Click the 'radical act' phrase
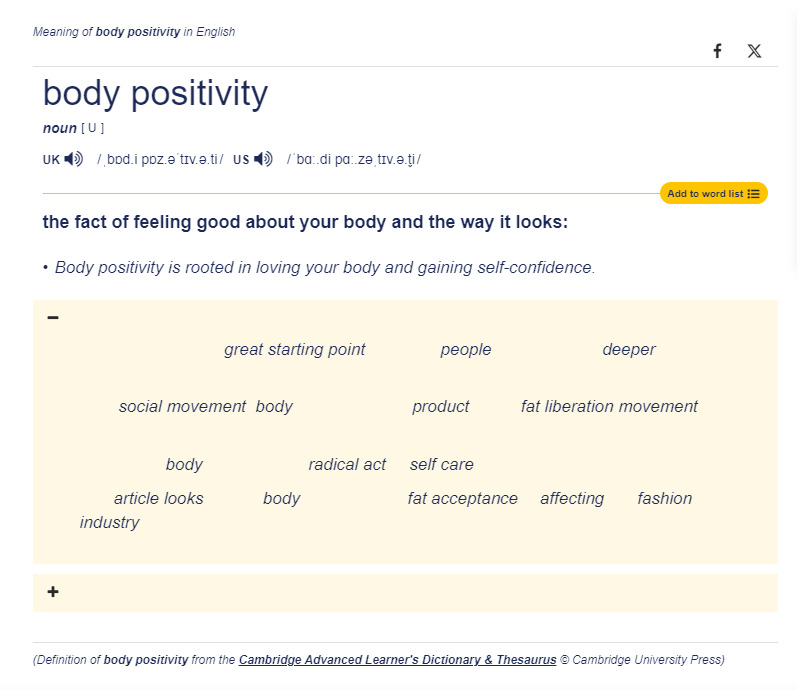This screenshot has width=797, height=690. pos(347,464)
